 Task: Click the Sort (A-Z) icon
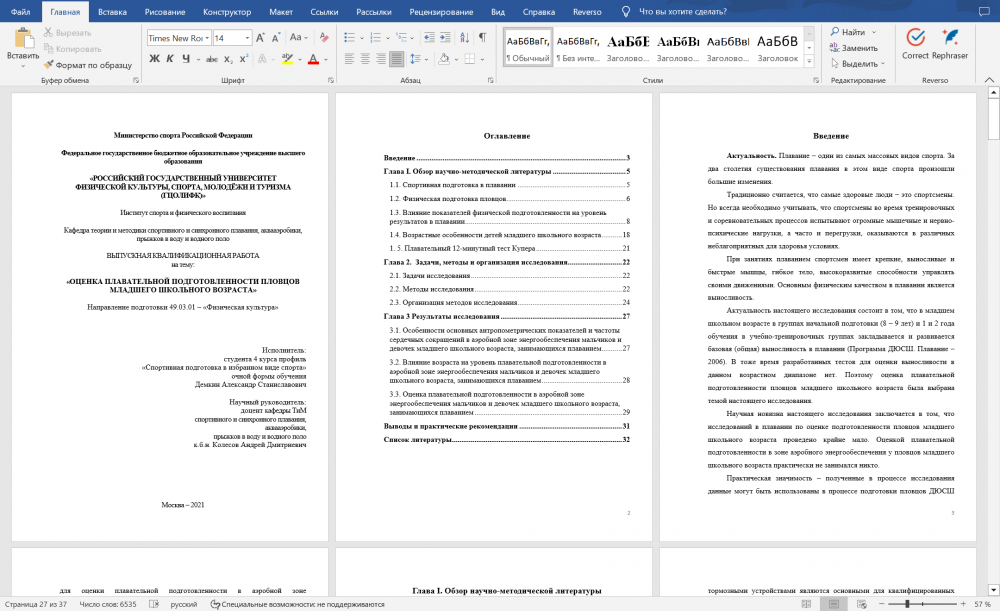pyautogui.click(x=464, y=38)
